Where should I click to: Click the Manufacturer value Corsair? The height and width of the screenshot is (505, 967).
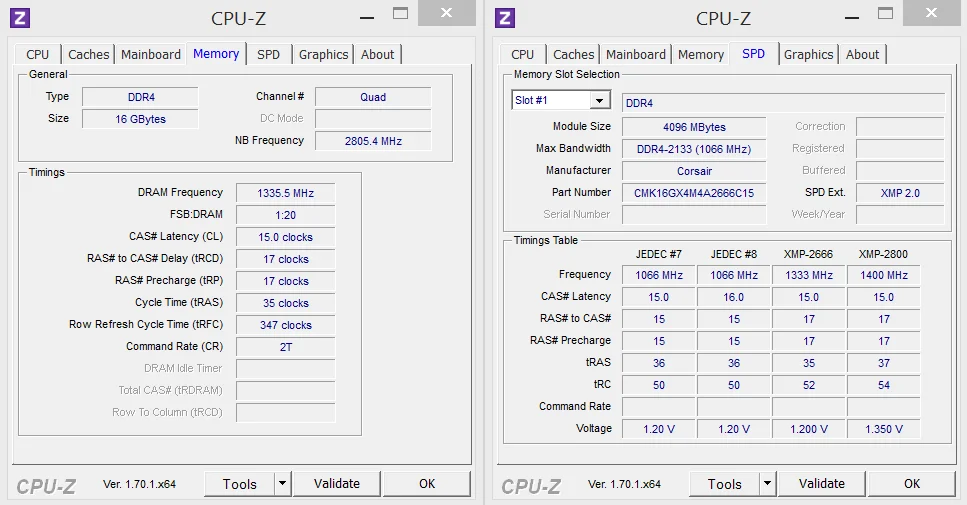(x=694, y=171)
